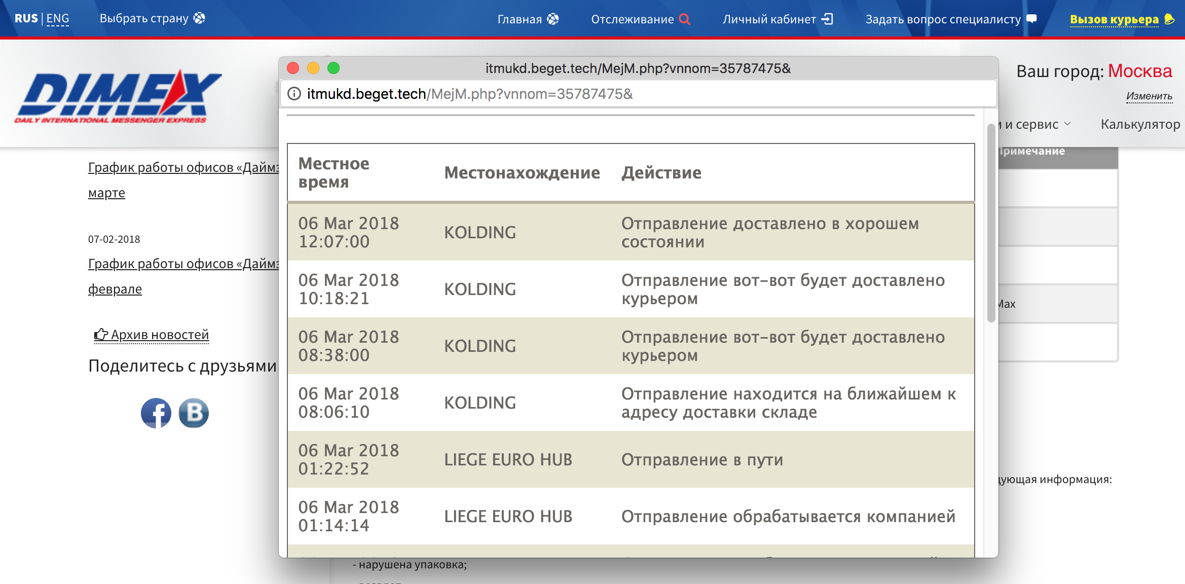The image size is (1185, 584).
Task: Click the VK share icon
Action: click(x=193, y=413)
